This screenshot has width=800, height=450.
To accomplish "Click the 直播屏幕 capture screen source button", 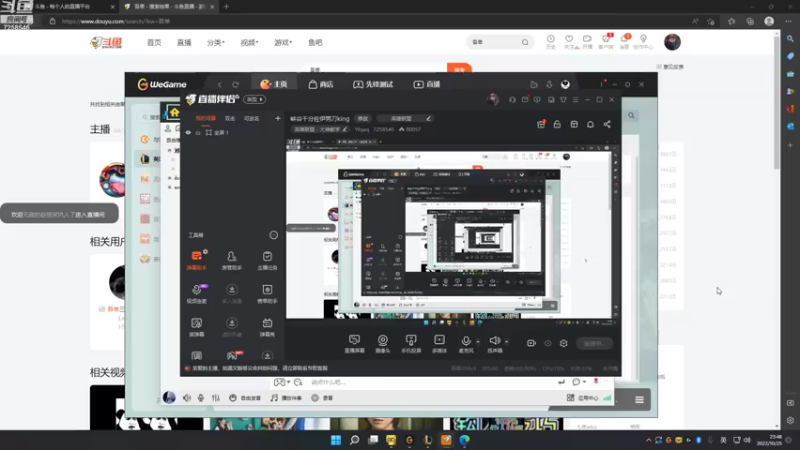I will click(x=354, y=343).
